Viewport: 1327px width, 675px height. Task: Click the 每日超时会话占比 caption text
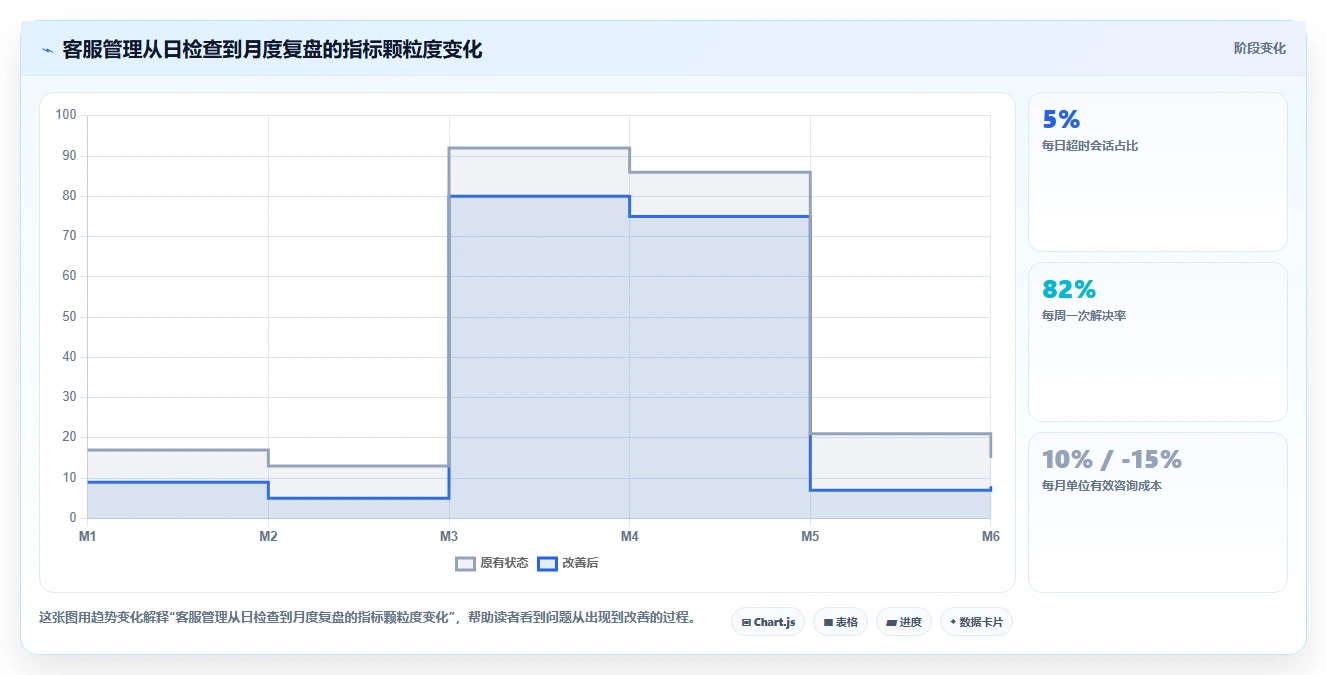click(x=1090, y=146)
